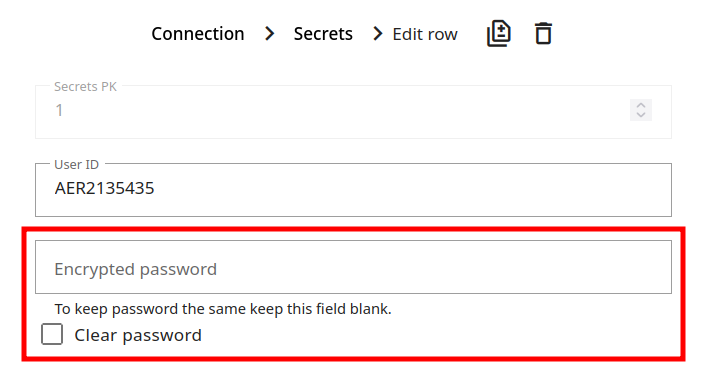Go back to the Secrets breadcrumb
Viewport: 707px width, 391px height.
coord(323,34)
